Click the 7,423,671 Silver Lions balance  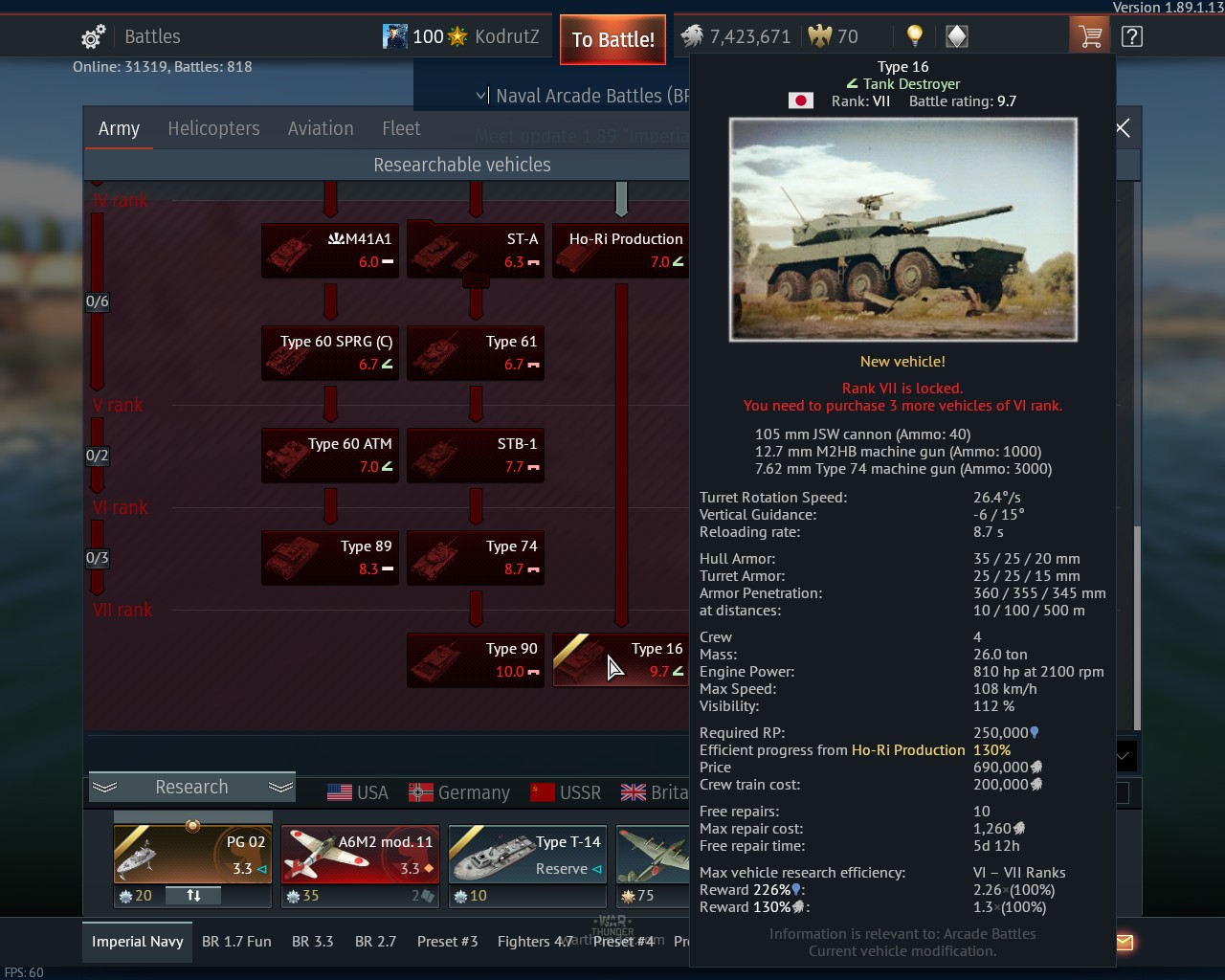[x=750, y=36]
